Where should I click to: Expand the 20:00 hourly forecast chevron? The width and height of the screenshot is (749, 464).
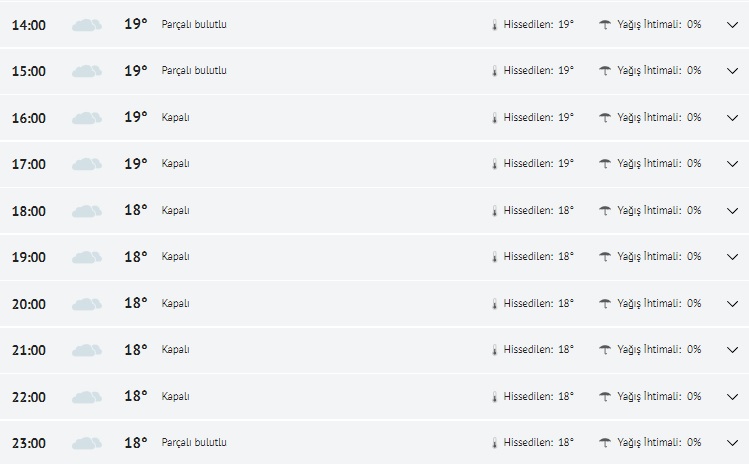(x=732, y=304)
